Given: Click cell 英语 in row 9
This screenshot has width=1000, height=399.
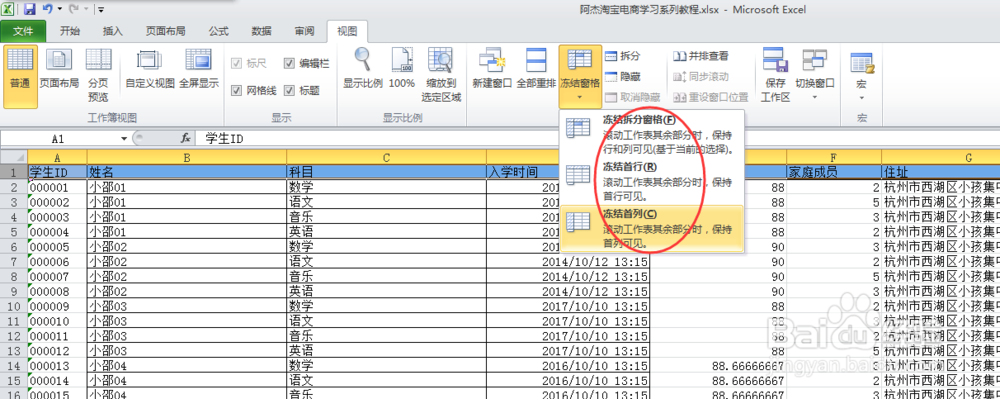Looking at the screenshot, I should [x=386, y=291].
